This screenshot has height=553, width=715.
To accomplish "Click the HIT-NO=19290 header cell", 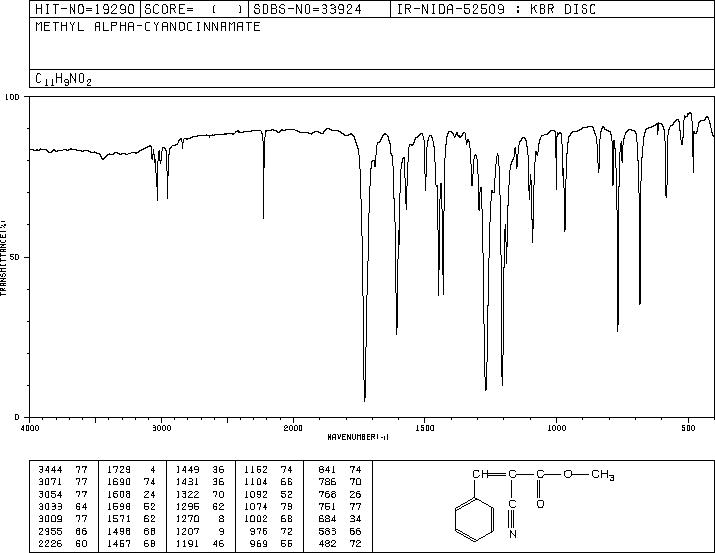I will (x=85, y=9).
